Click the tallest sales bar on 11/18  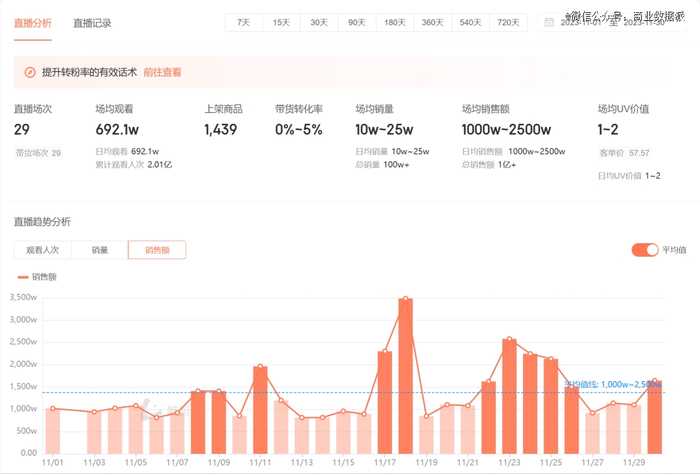click(x=405, y=376)
